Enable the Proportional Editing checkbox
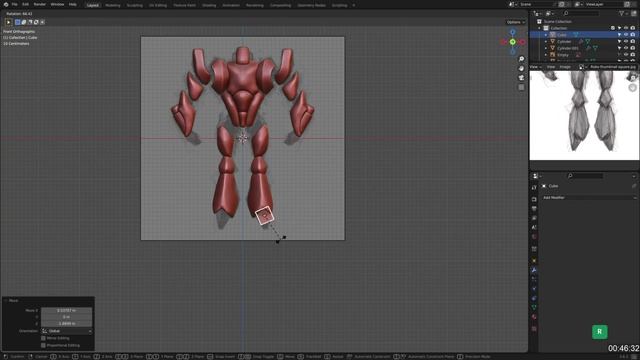This screenshot has width=640, height=360. [43, 345]
